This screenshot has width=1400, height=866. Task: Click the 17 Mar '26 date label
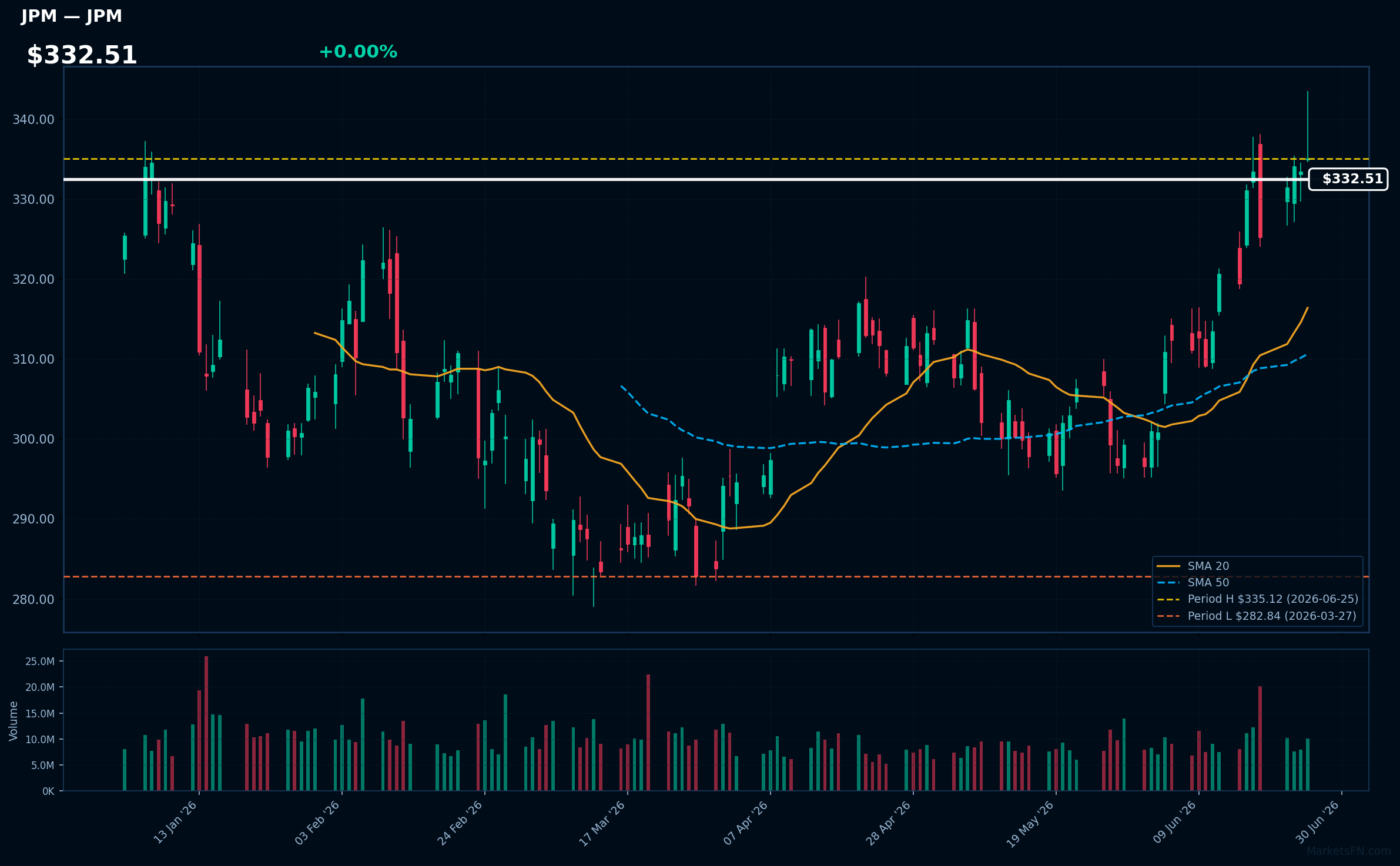(x=602, y=823)
